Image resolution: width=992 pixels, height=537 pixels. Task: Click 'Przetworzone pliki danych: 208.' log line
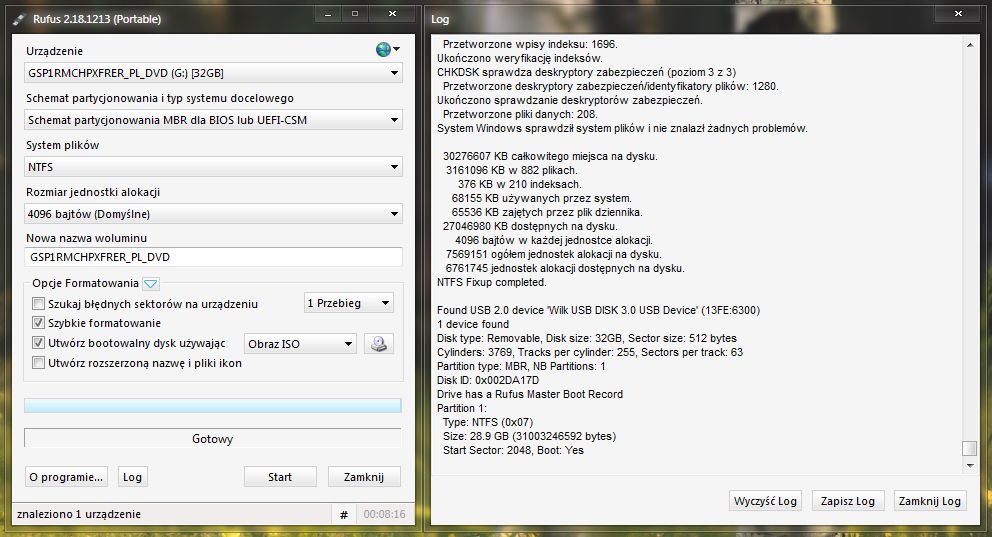[x=520, y=114]
